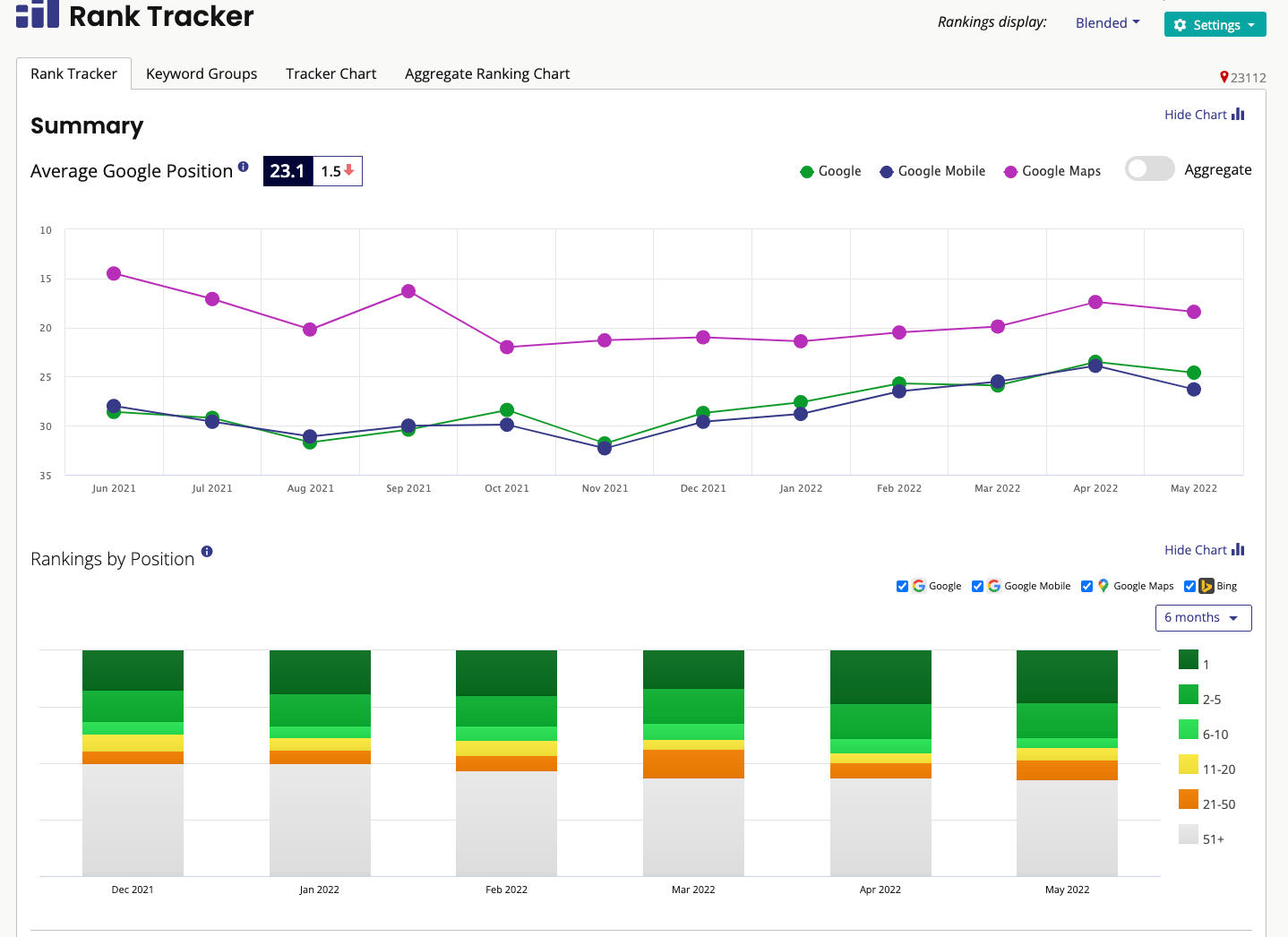This screenshot has width=1288, height=937.
Task: Click Google Maps data point for May 2022
Action: pos(1194,312)
